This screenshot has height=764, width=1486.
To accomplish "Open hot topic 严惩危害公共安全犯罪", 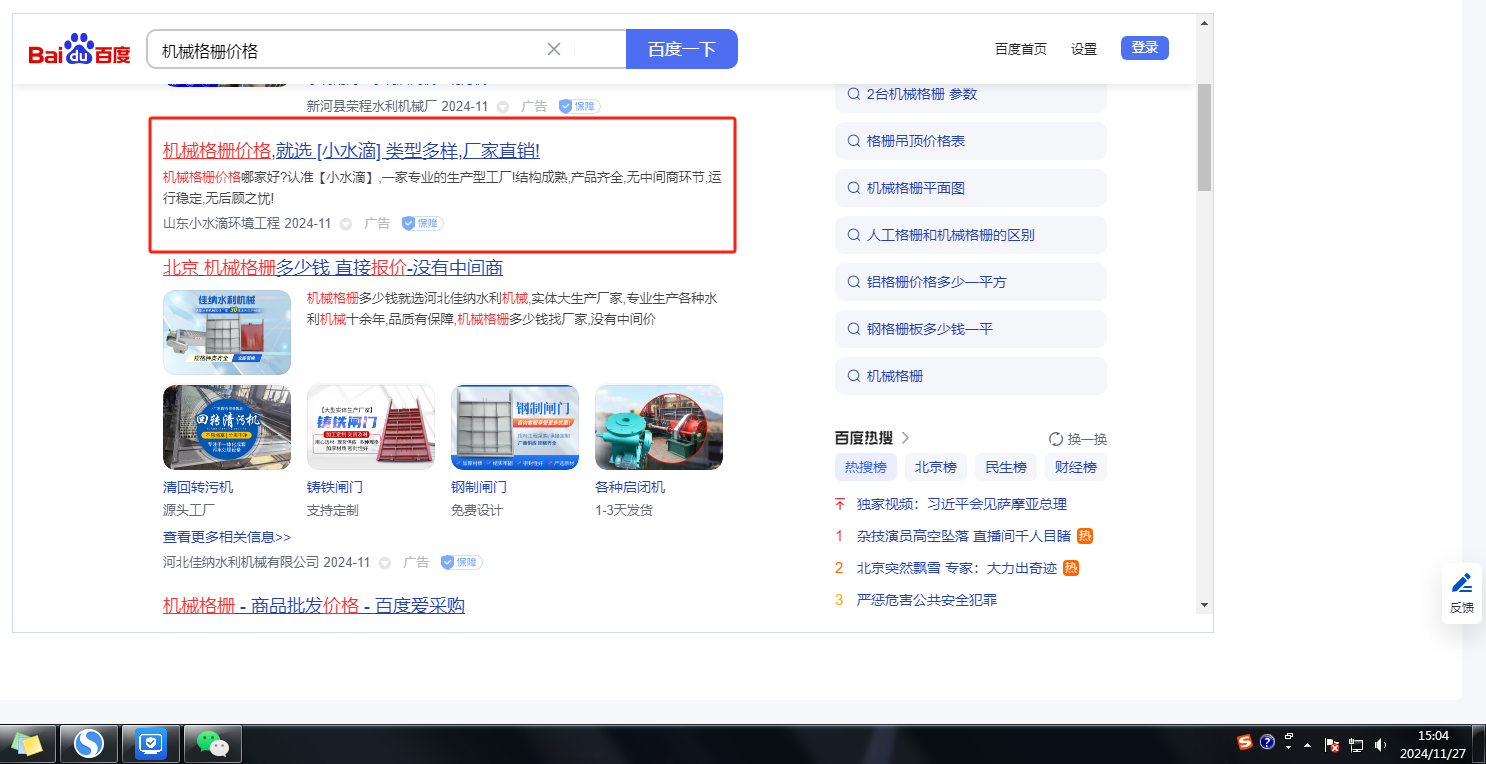I will point(927,600).
